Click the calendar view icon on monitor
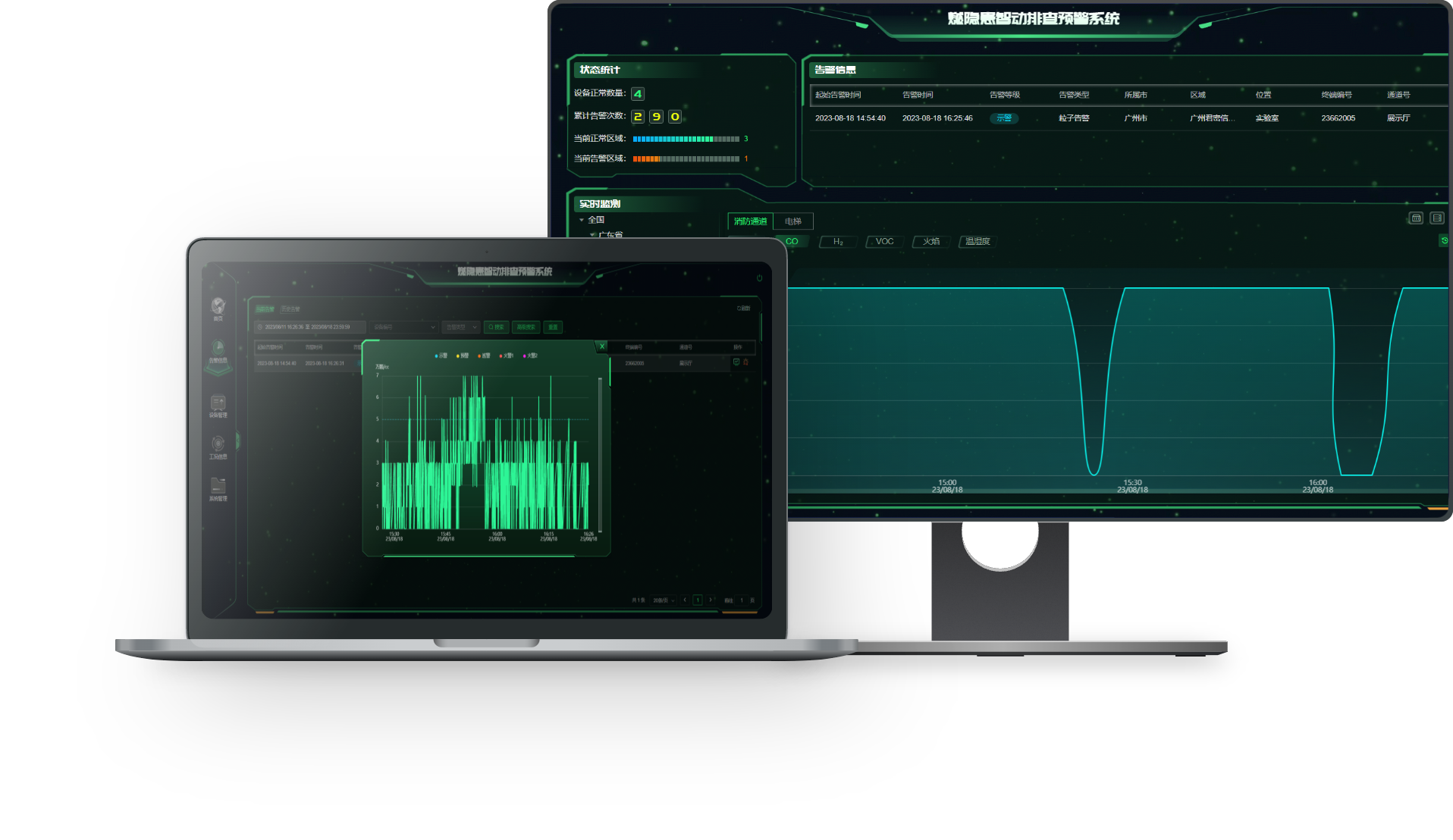This screenshot has height=840, width=1453. 1416,218
